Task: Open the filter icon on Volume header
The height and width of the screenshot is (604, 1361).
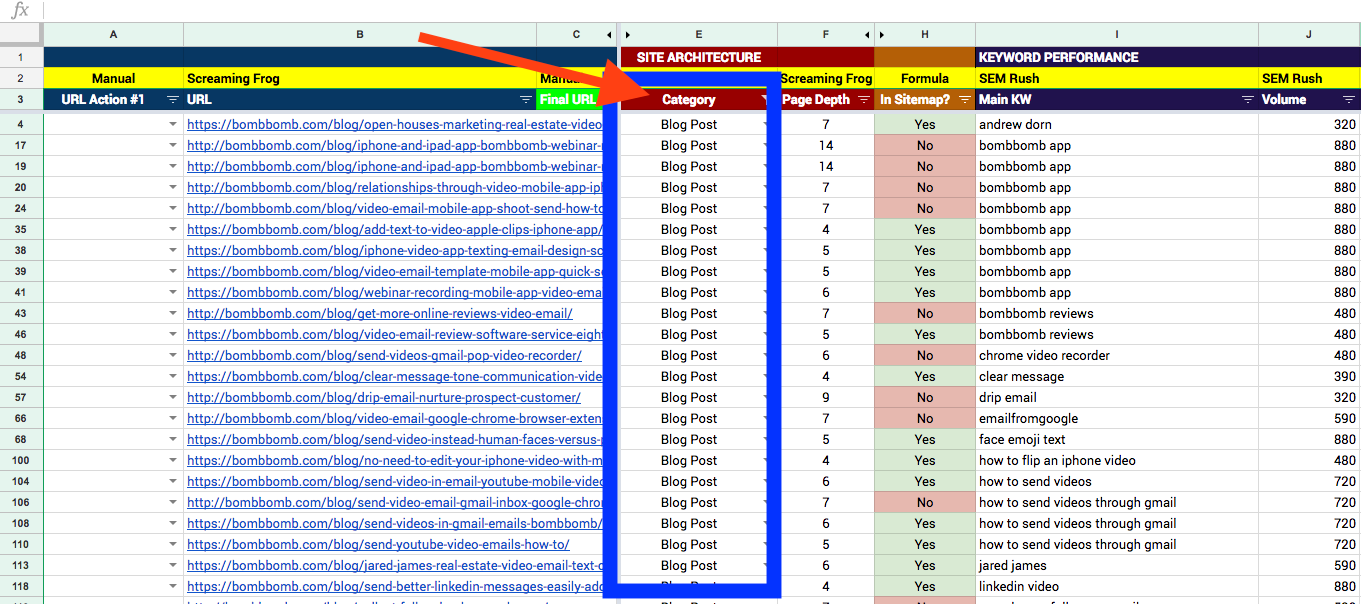Action: [x=1349, y=100]
